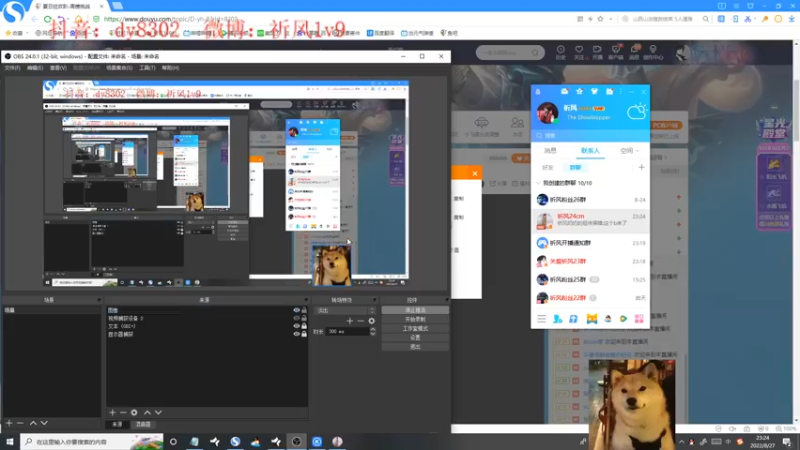Image resolution: width=800 pixels, height=450 pixels.
Task: Move scene down in OBS scenes panel
Action: pos(44,423)
